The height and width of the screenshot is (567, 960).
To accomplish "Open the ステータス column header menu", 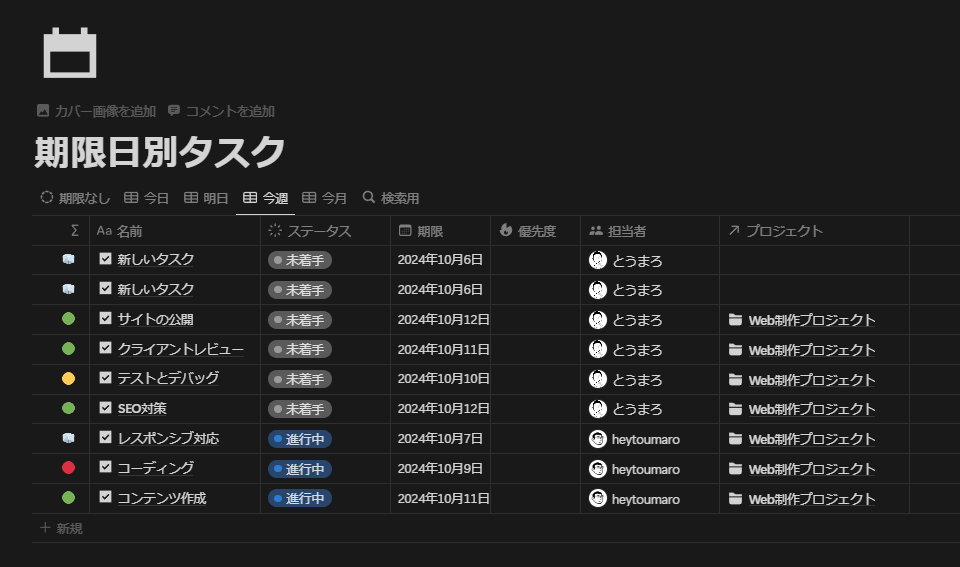I will (318, 231).
